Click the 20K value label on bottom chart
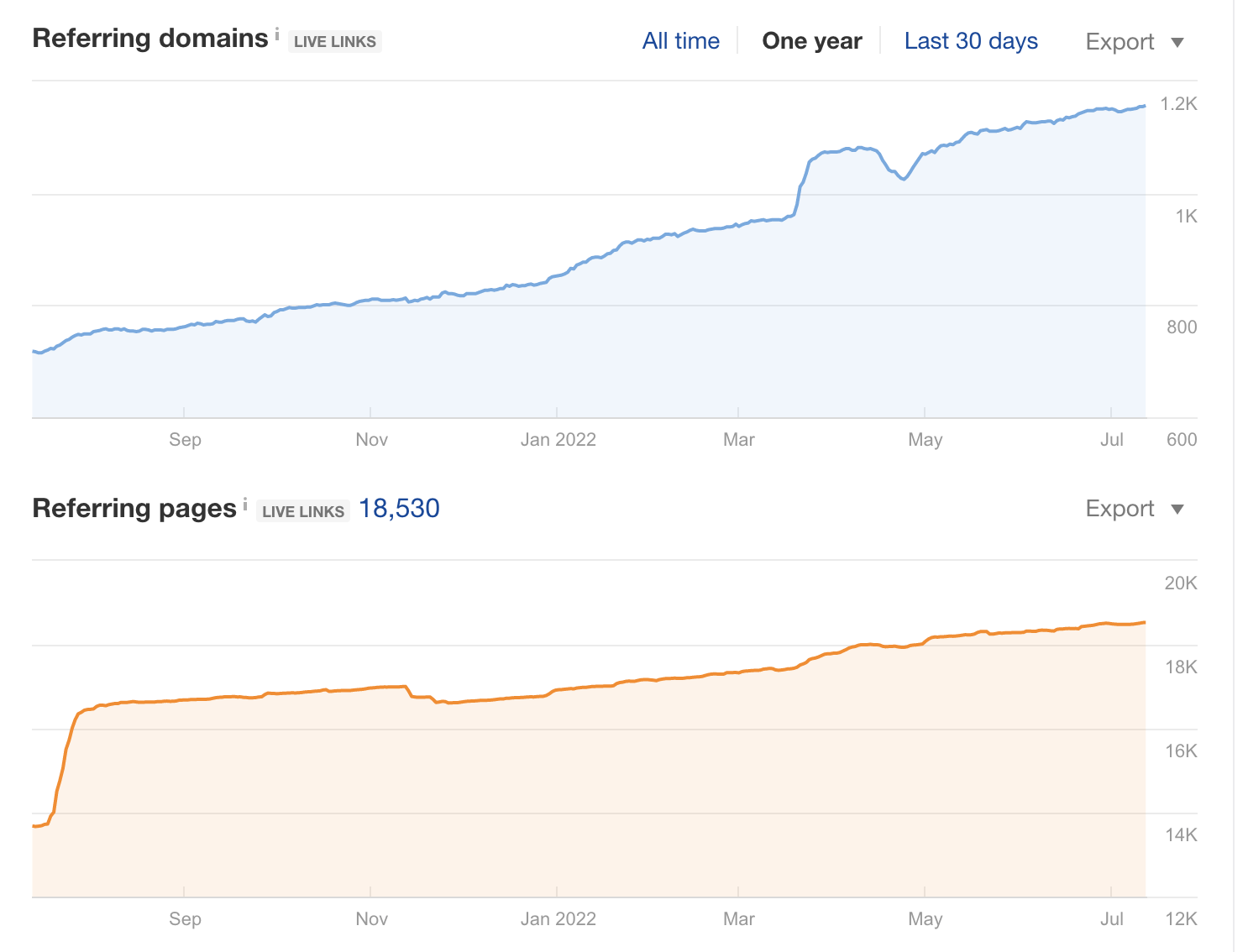Screen dimensions: 1248x952 pos(1182,583)
